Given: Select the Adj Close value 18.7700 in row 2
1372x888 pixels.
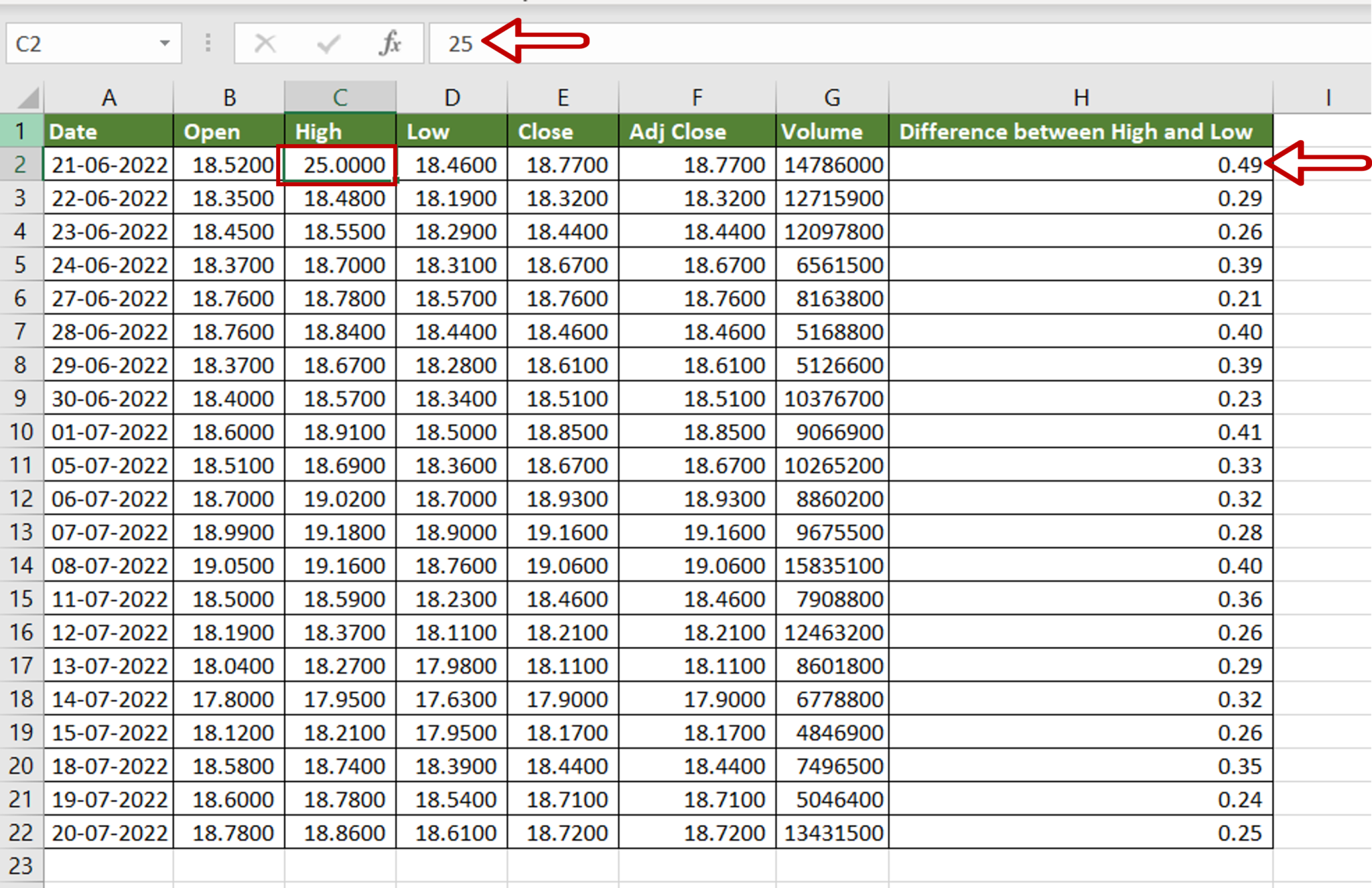Looking at the screenshot, I should point(697,164).
